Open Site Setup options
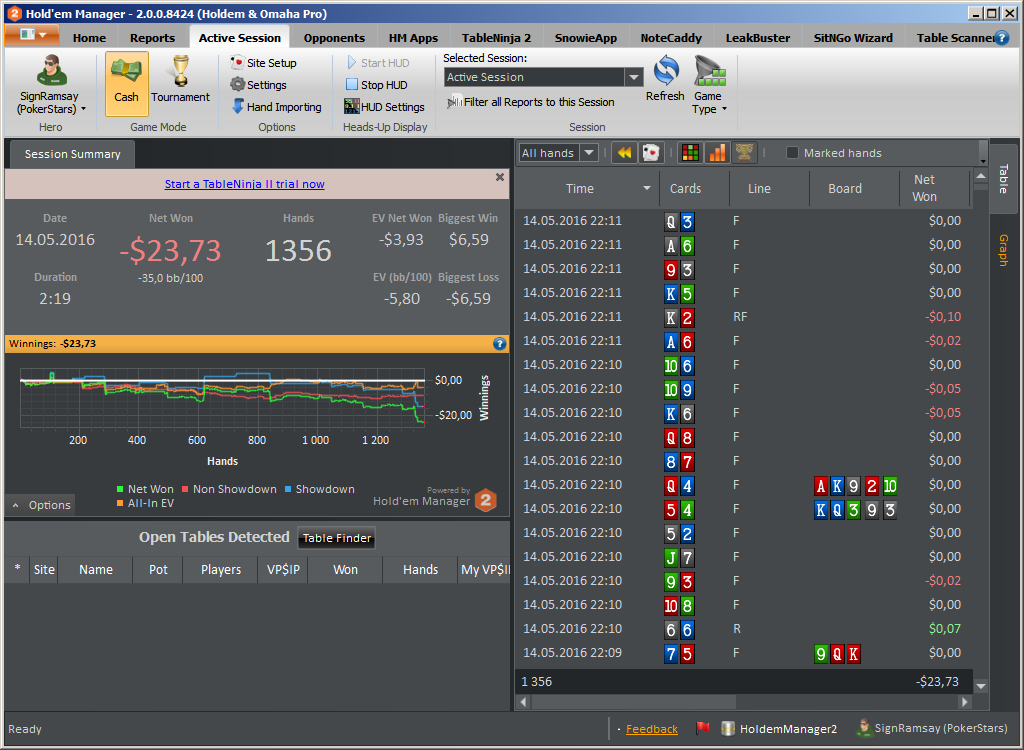Image resolution: width=1024 pixels, height=750 pixels. pyautogui.click(x=263, y=63)
